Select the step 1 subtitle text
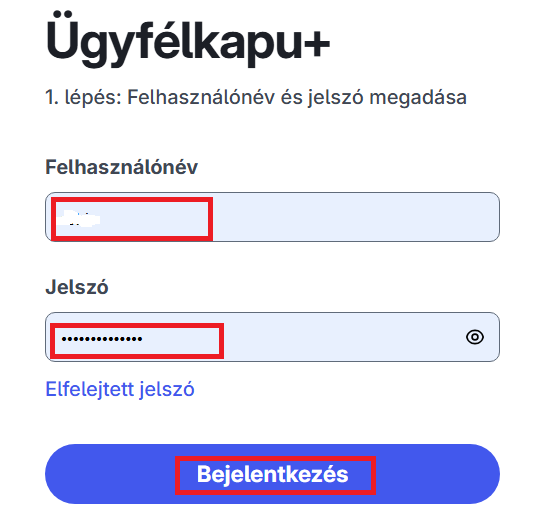This screenshot has height=519, width=544. (256, 97)
